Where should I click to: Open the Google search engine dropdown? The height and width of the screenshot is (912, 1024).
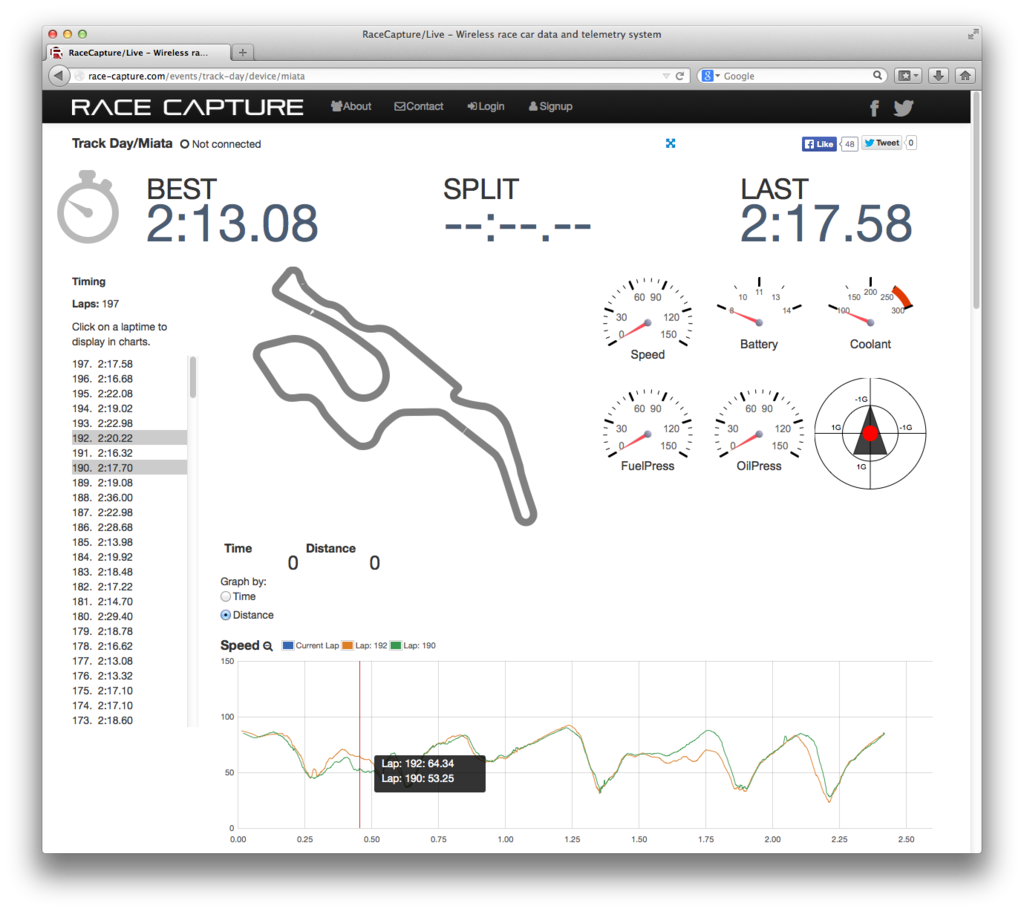[x=710, y=76]
